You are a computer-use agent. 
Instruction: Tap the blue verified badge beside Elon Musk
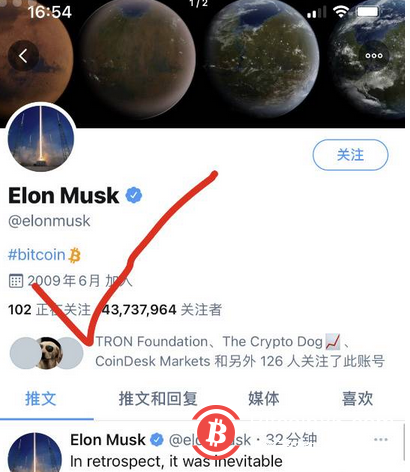[x=134, y=196]
